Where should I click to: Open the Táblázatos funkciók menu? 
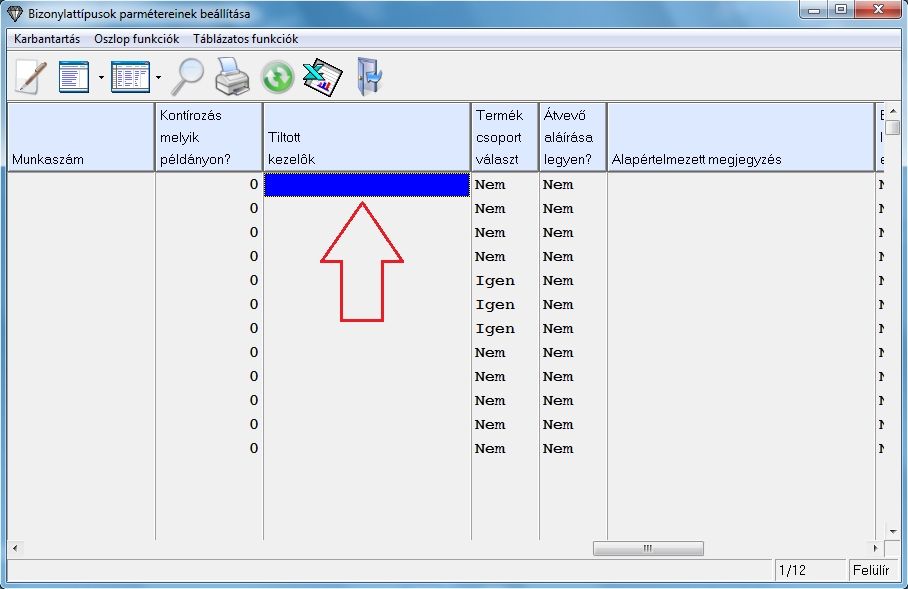pyautogui.click(x=245, y=39)
